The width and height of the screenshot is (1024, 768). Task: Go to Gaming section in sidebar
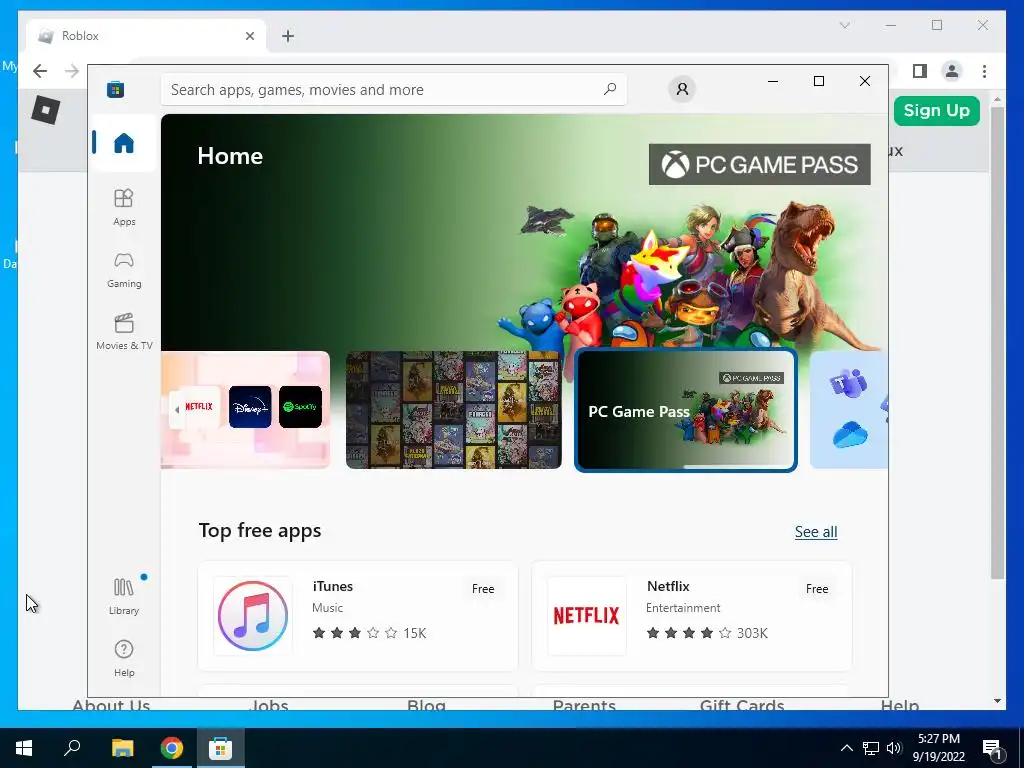click(x=124, y=270)
